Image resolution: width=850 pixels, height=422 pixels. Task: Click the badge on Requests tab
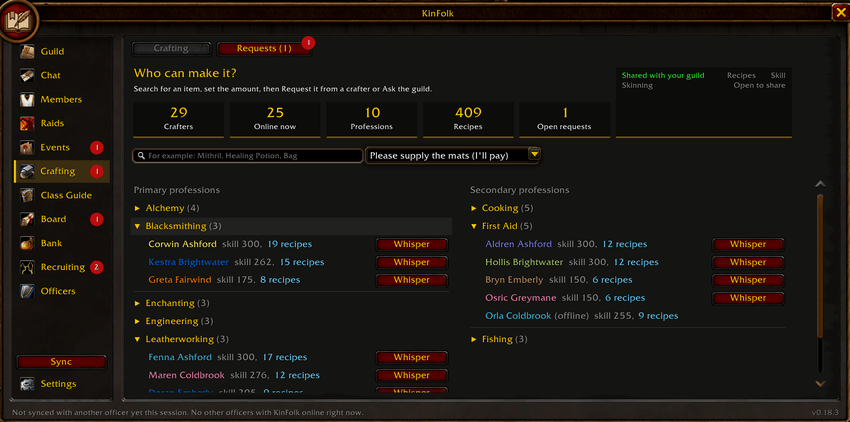coord(308,42)
